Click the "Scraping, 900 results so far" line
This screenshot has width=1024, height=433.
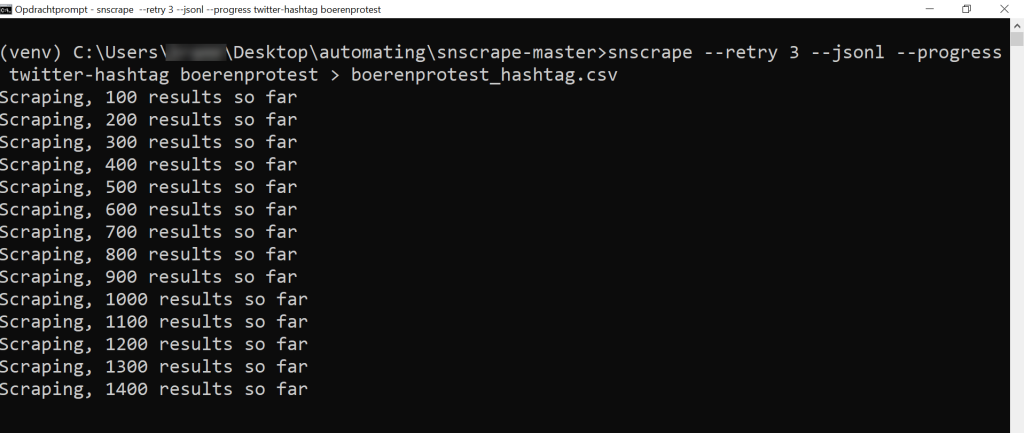(x=148, y=277)
